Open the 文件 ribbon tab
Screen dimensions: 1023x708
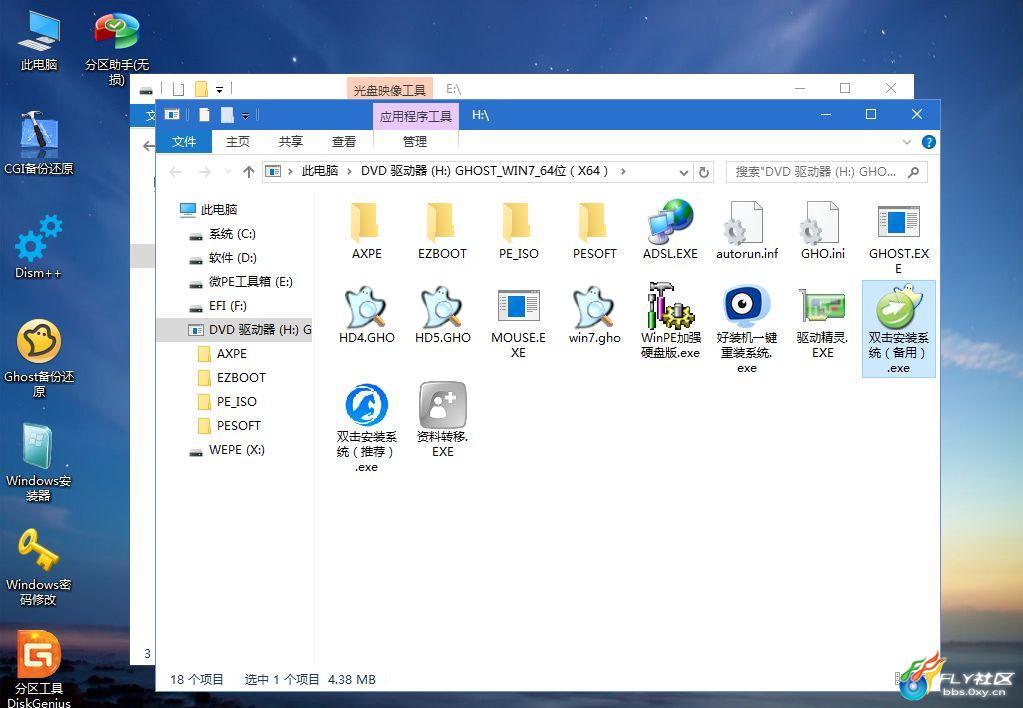pos(184,142)
